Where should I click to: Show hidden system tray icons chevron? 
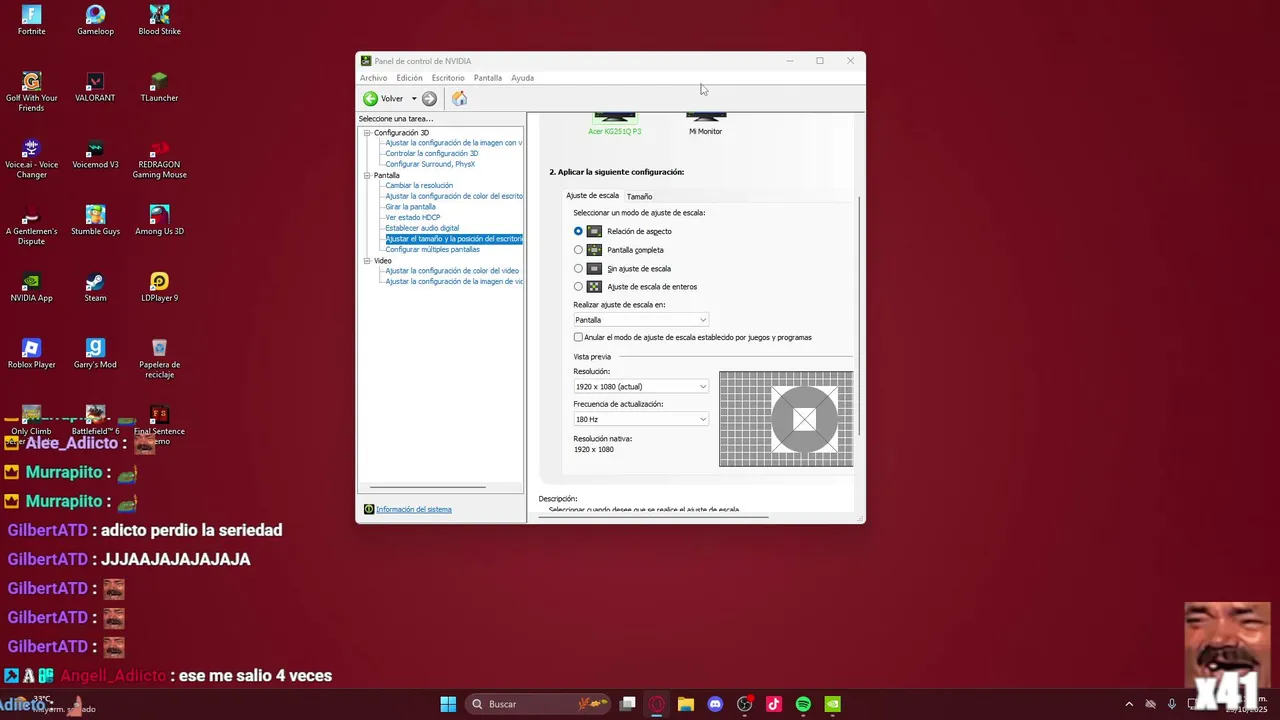1129,704
